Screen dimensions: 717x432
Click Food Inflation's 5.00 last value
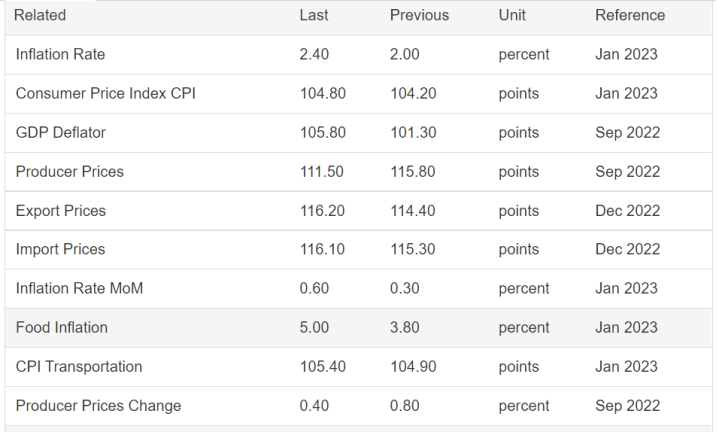click(315, 327)
